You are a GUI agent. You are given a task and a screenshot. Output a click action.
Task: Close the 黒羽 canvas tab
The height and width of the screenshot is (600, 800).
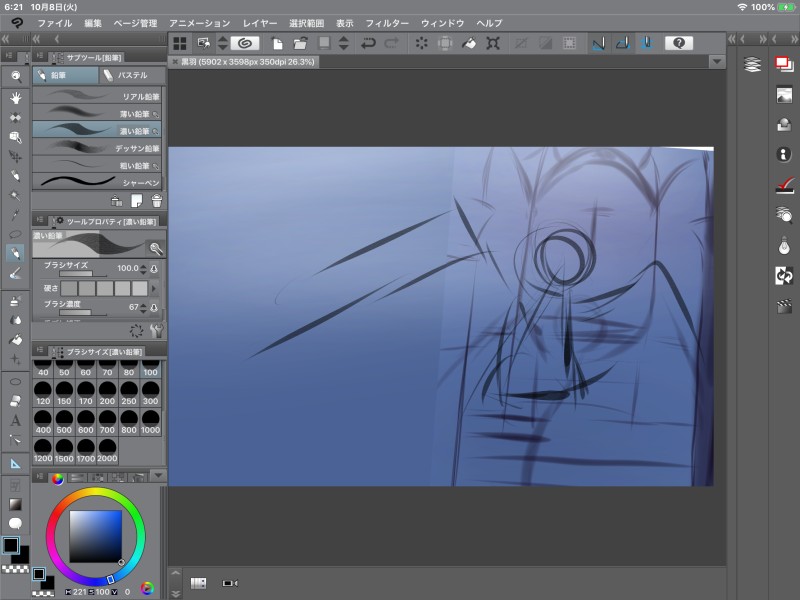click(175, 62)
